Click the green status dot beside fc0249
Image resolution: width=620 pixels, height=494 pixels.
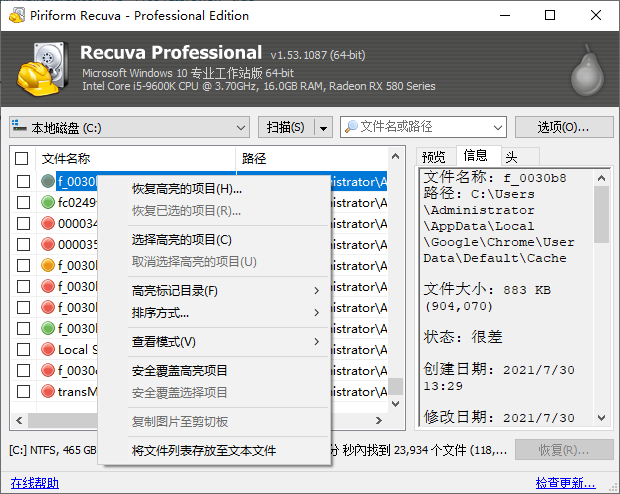(48, 203)
